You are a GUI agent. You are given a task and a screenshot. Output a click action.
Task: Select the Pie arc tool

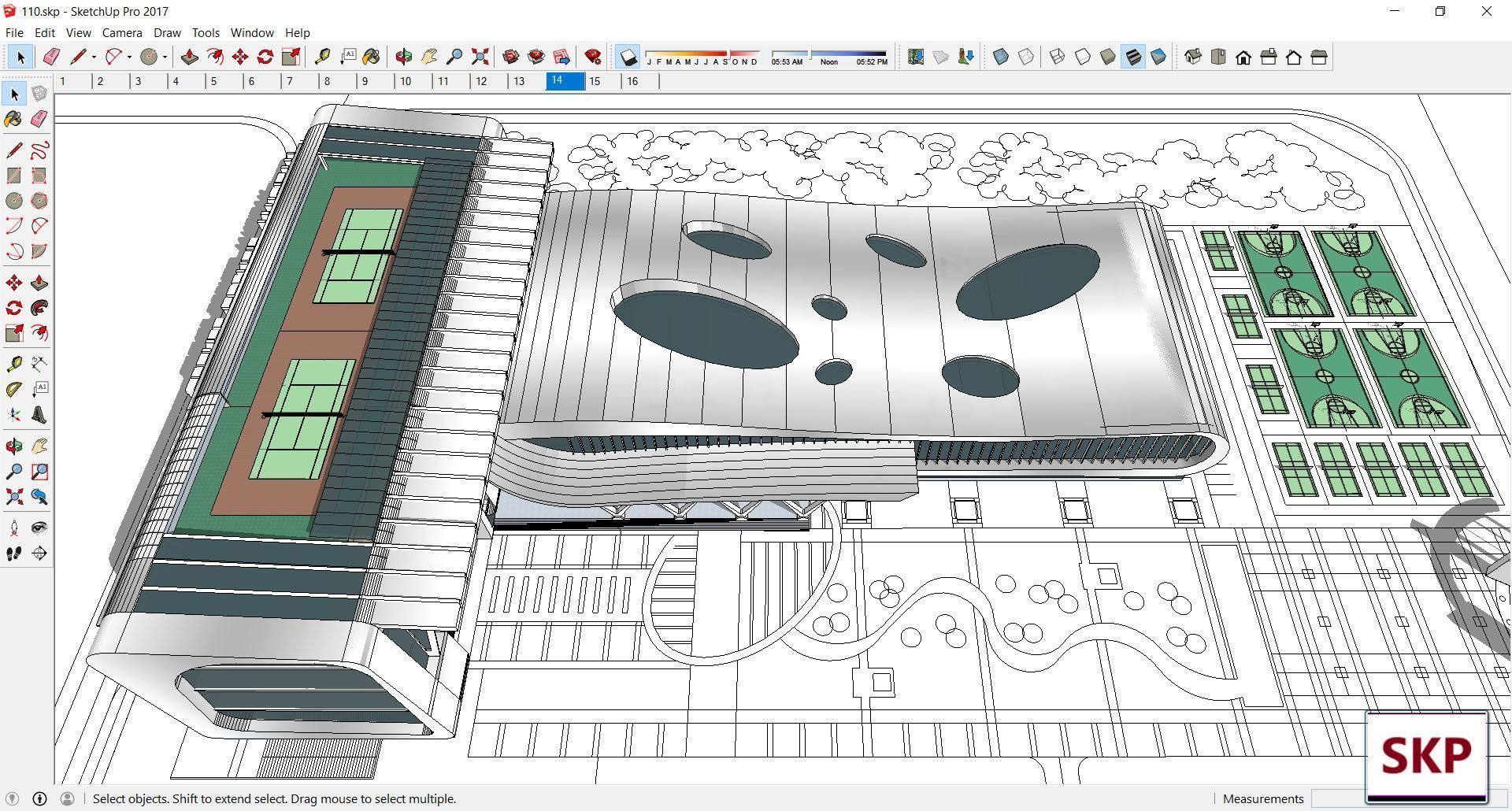click(39, 251)
